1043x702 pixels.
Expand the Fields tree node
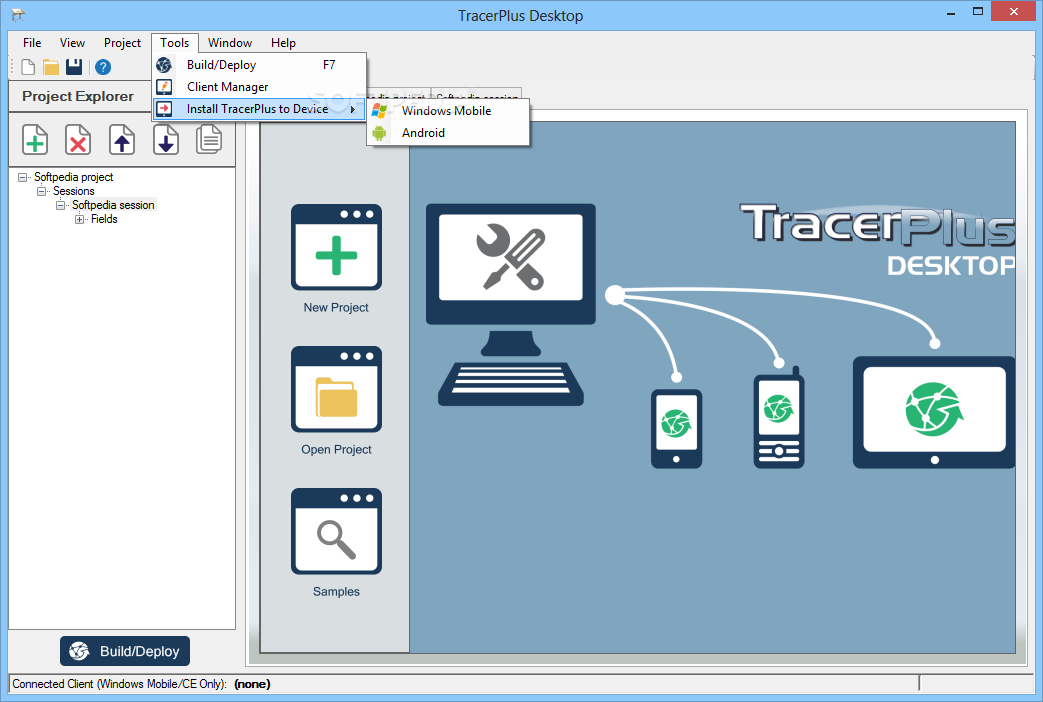point(79,219)
